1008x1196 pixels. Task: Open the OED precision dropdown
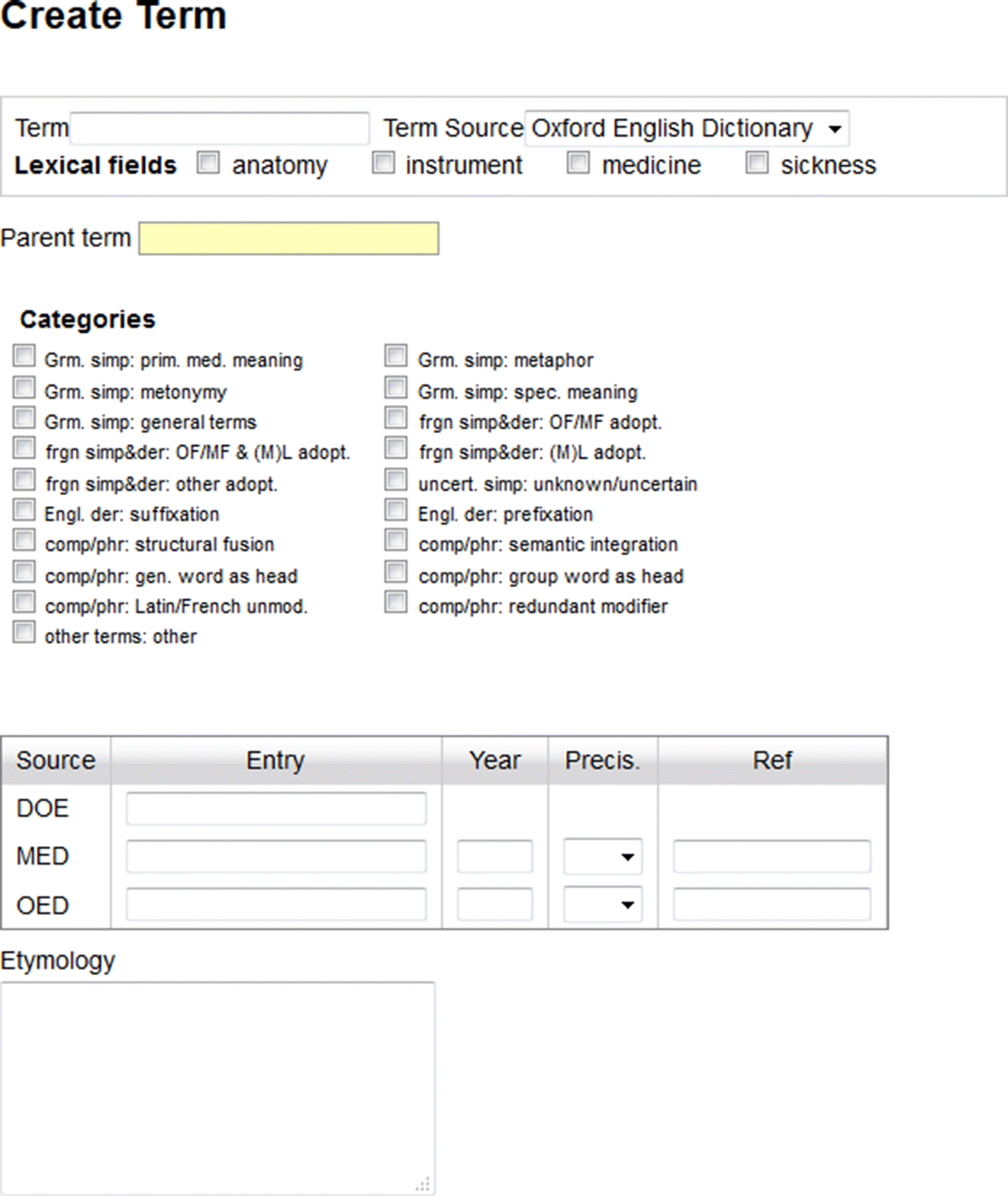click(603, 905)
